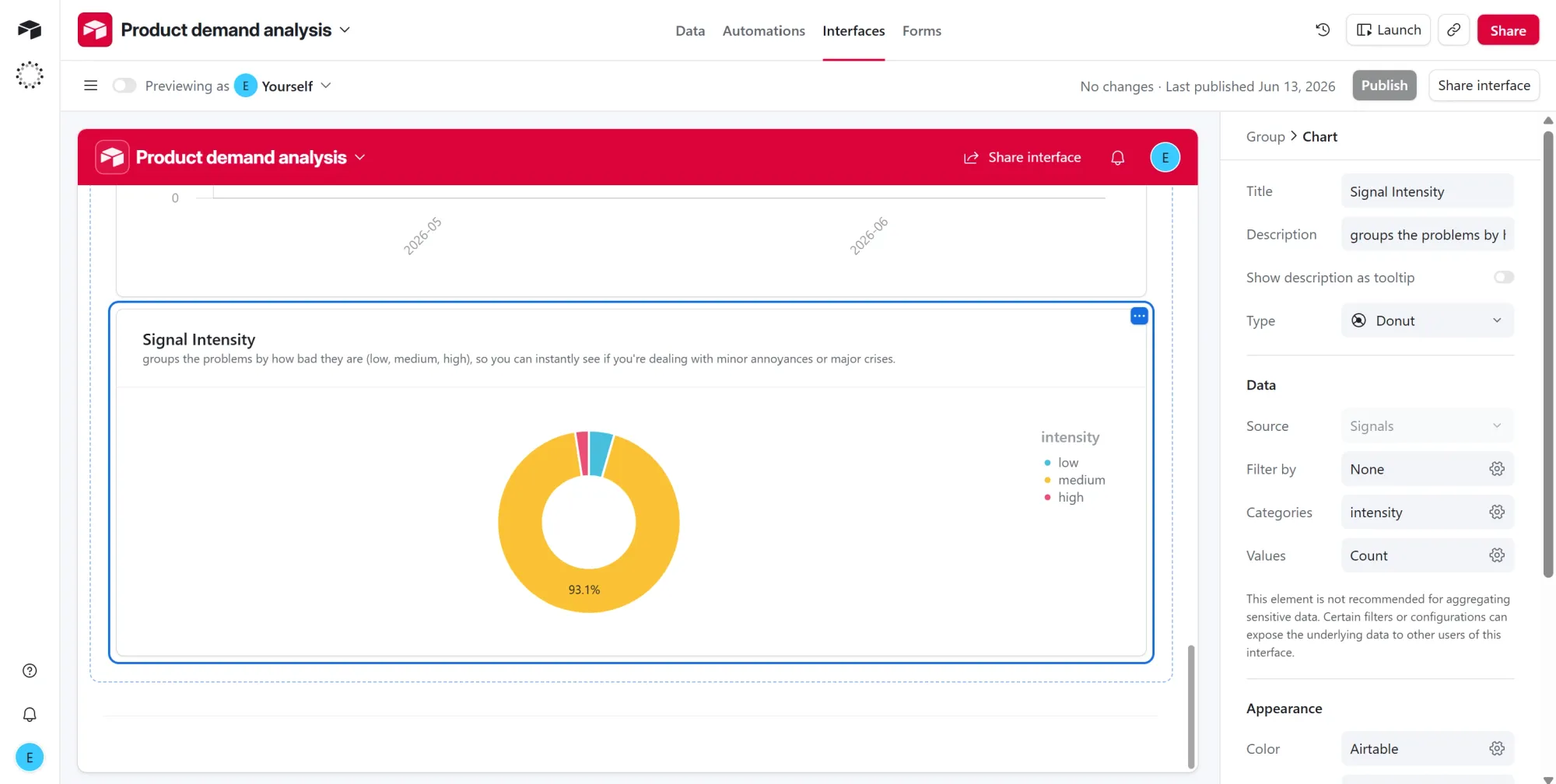Click interface logo icon in red header
1556x784 pixels.
[112, 157]
